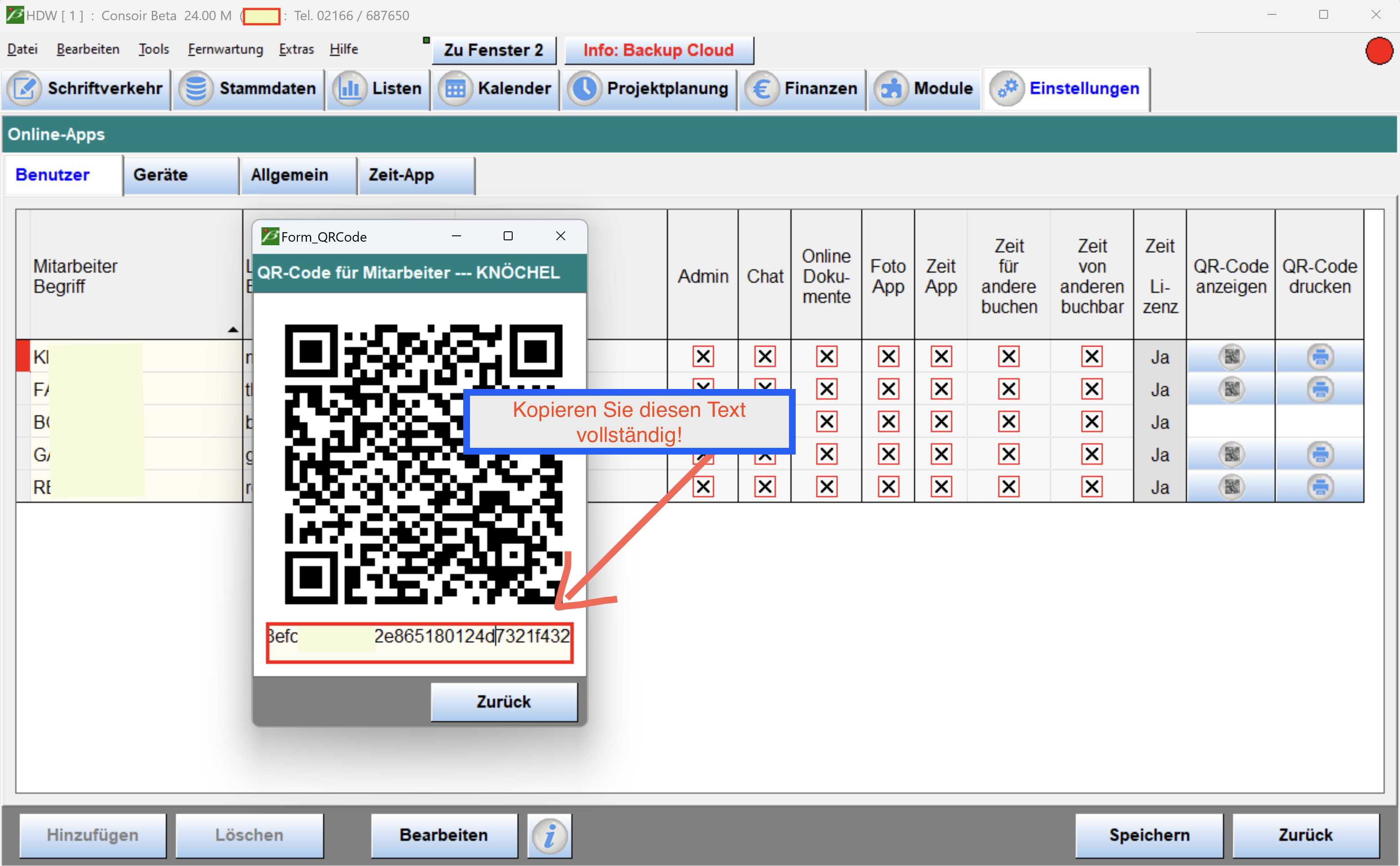Show QR code for row GA
Viewport: 1400px width, 866px height.
coord(1231,454)
